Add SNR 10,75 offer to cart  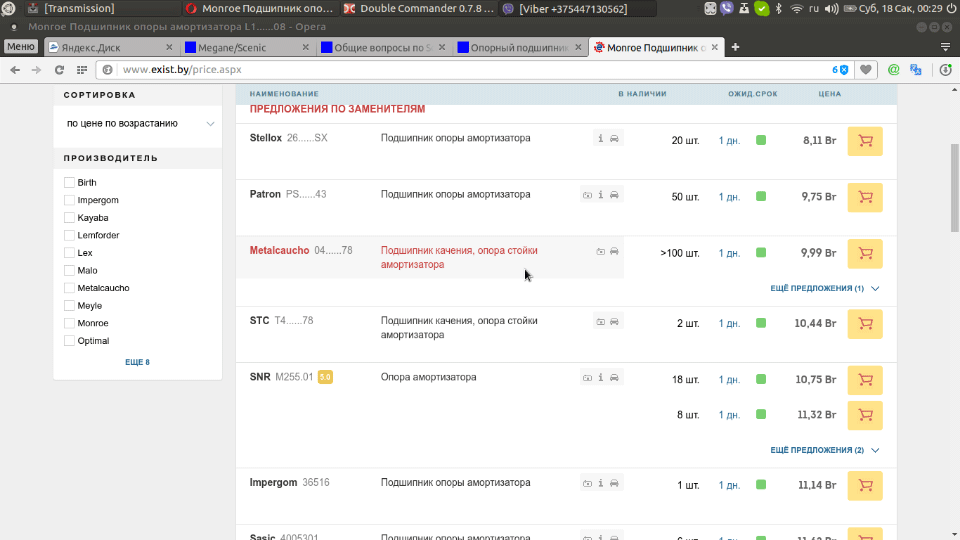coord(865,380)
